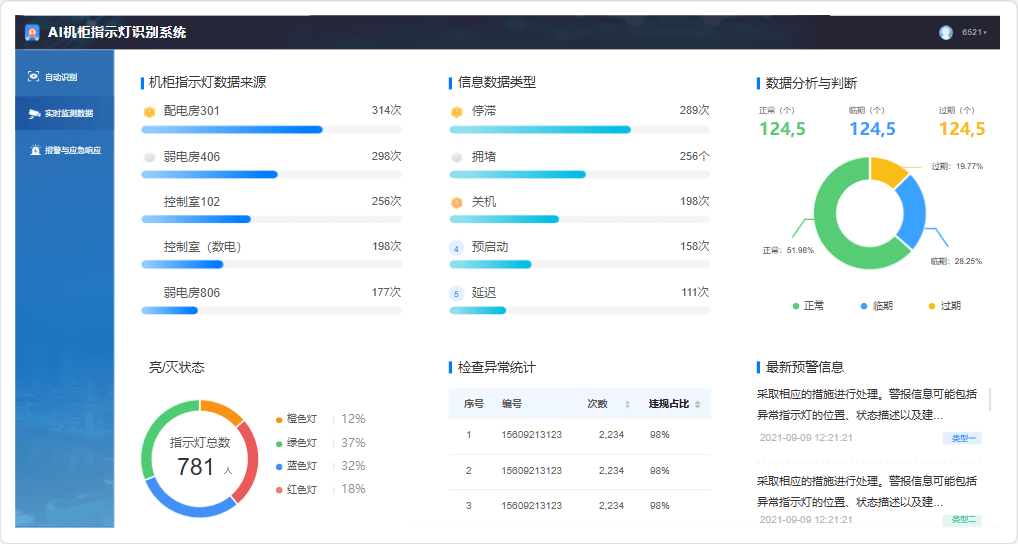Sort the table by 次数 column
Screen dimensions: 1018x544
[627, 404]
